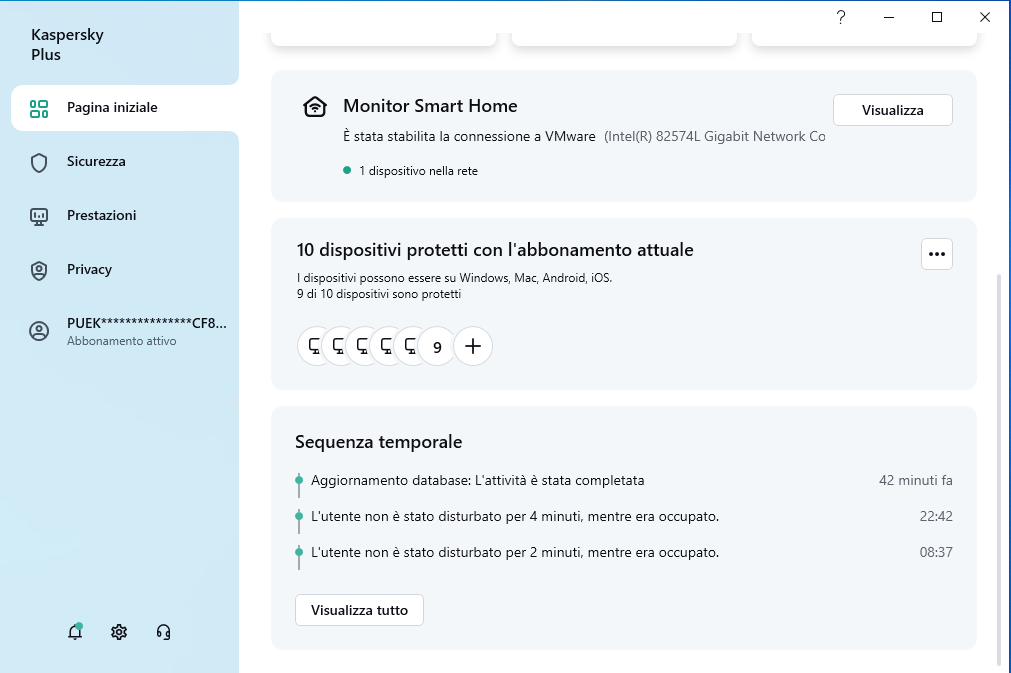Click Visualizza for Monitor Smart Home

892,110
